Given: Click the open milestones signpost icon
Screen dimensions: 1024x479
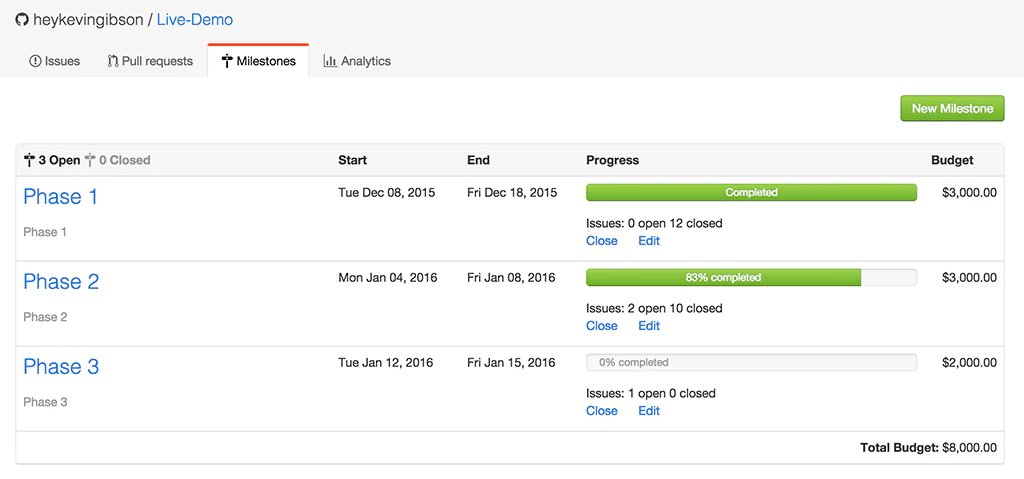Looking at the screenshot, I should [29, 160].
